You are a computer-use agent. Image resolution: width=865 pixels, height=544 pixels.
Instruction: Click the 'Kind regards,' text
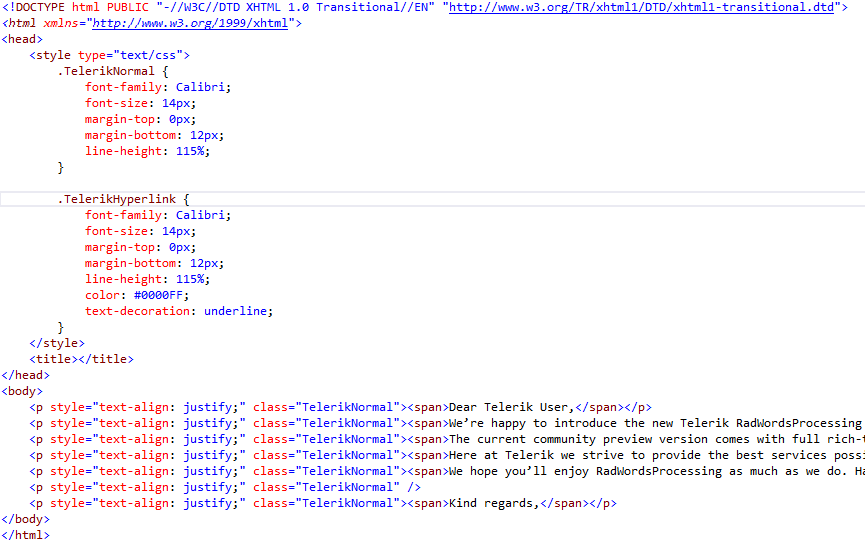[x=494, y=503]
